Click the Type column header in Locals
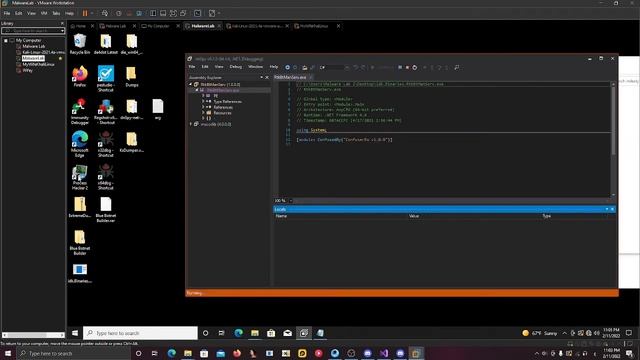Screen dimensions: 640x360 (547, 216)
